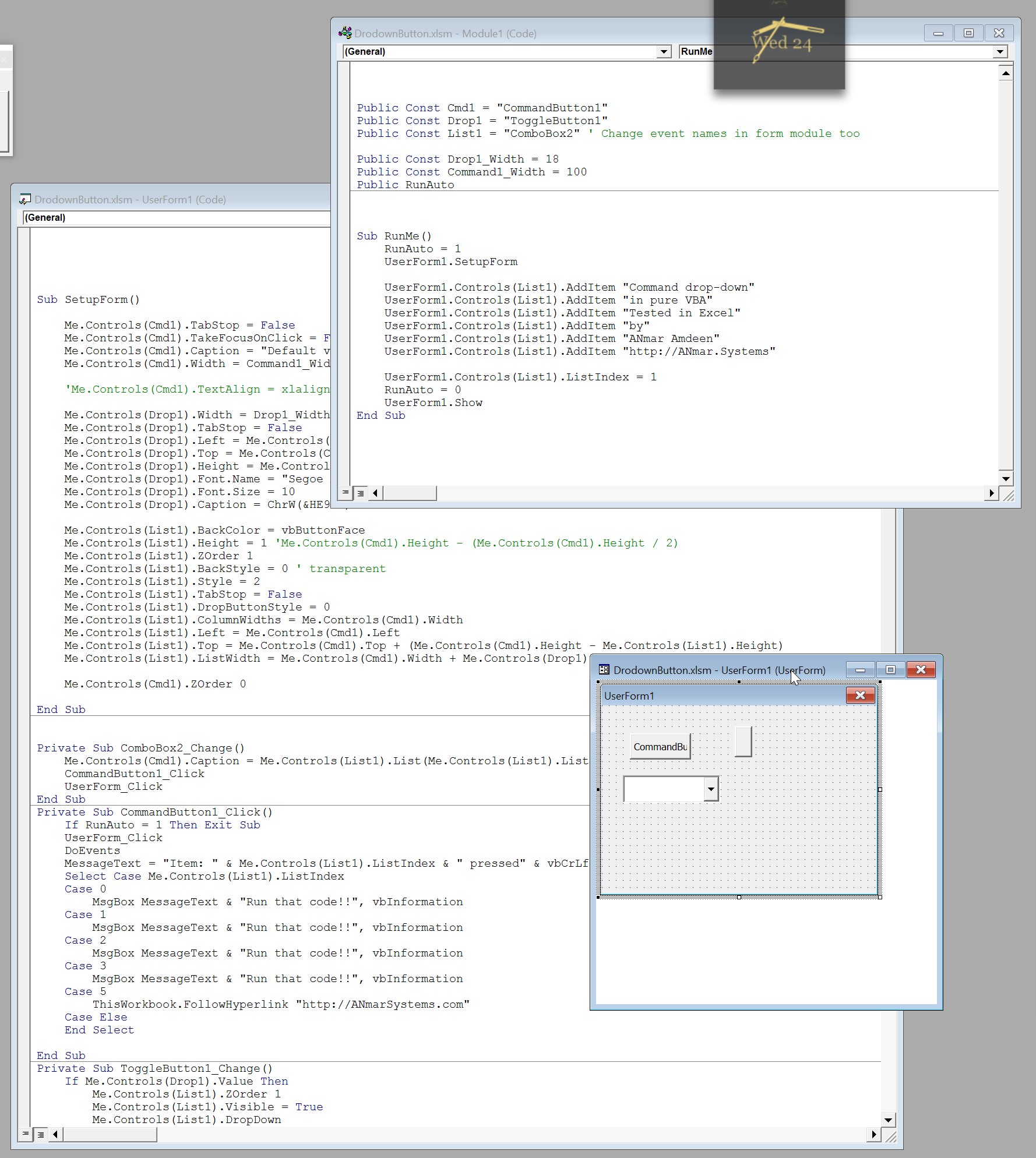Click Procedure View icon in UserForm1 code window
This screenshot has height=1158, width=1036.
pos(25,1134)
